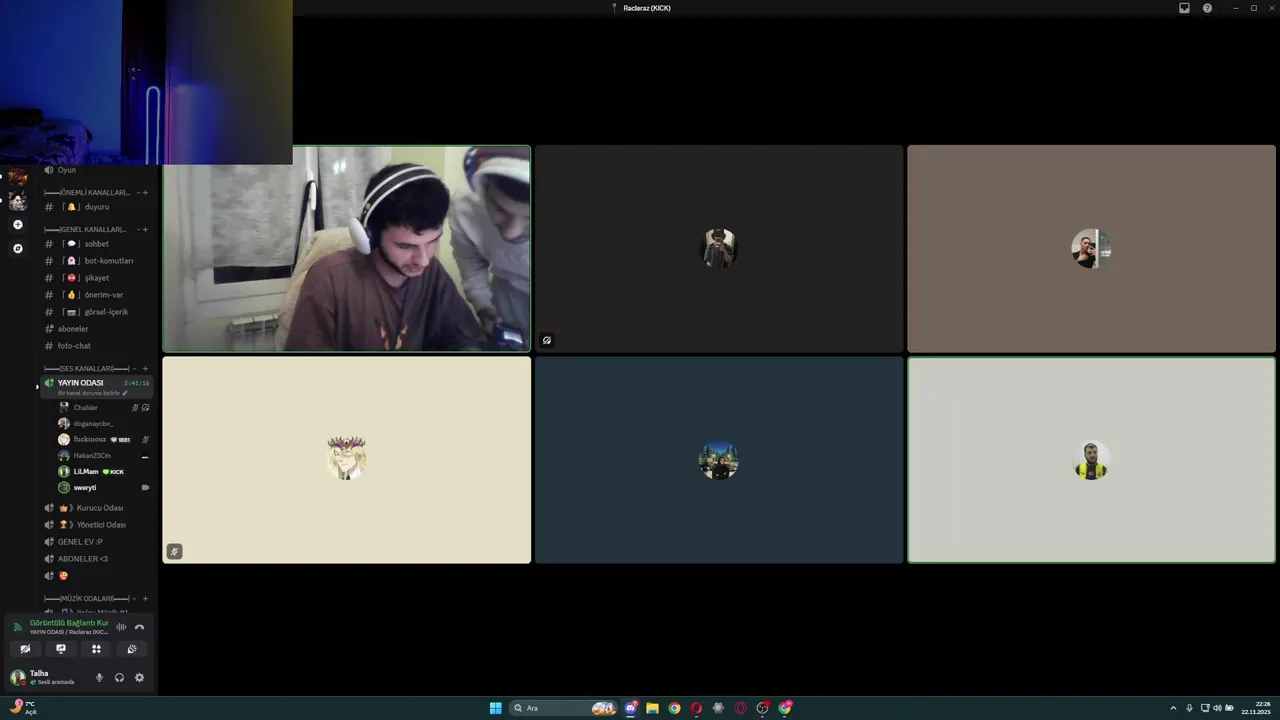Open the Discord inbox icon in title bar
This screenshot has height=720, width=1280.
click(x=1184, y=8)
